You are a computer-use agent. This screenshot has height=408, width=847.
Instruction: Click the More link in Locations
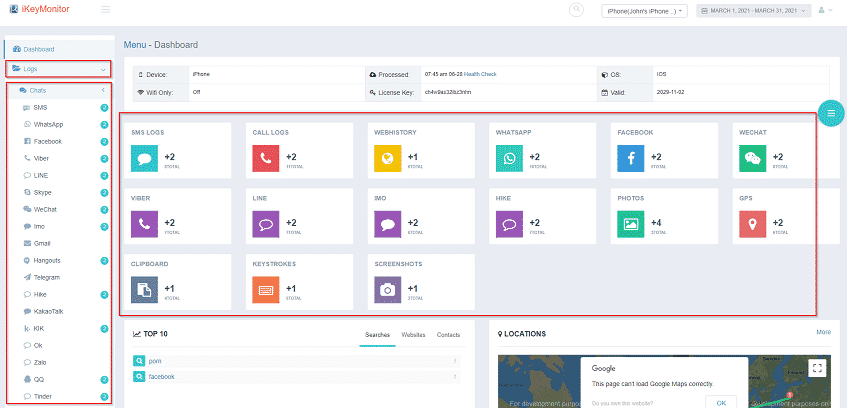(x=824, y=332)
